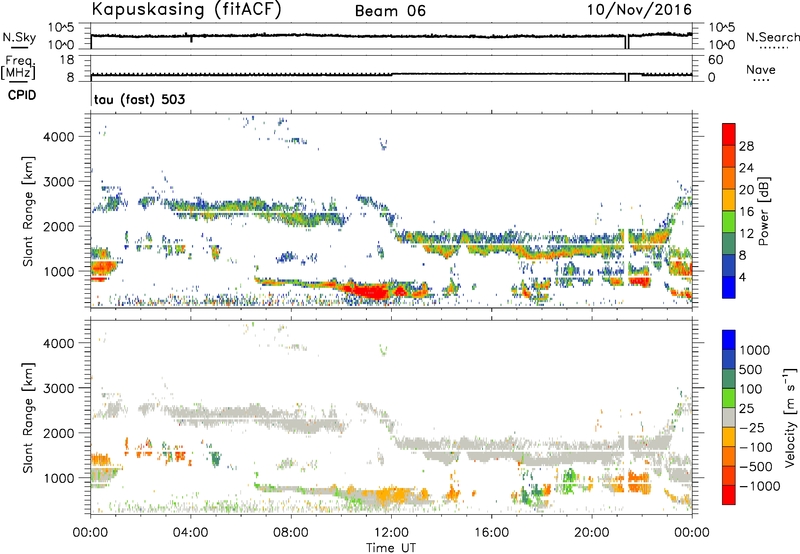Click the 16:00 time axis label
800x554 pixels.
tap(491, 533)
